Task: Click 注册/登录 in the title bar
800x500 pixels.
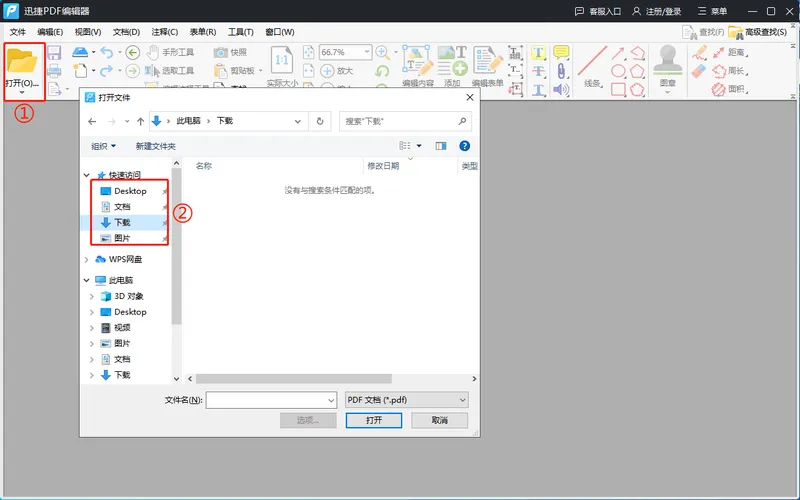Action: coord(656,11)
